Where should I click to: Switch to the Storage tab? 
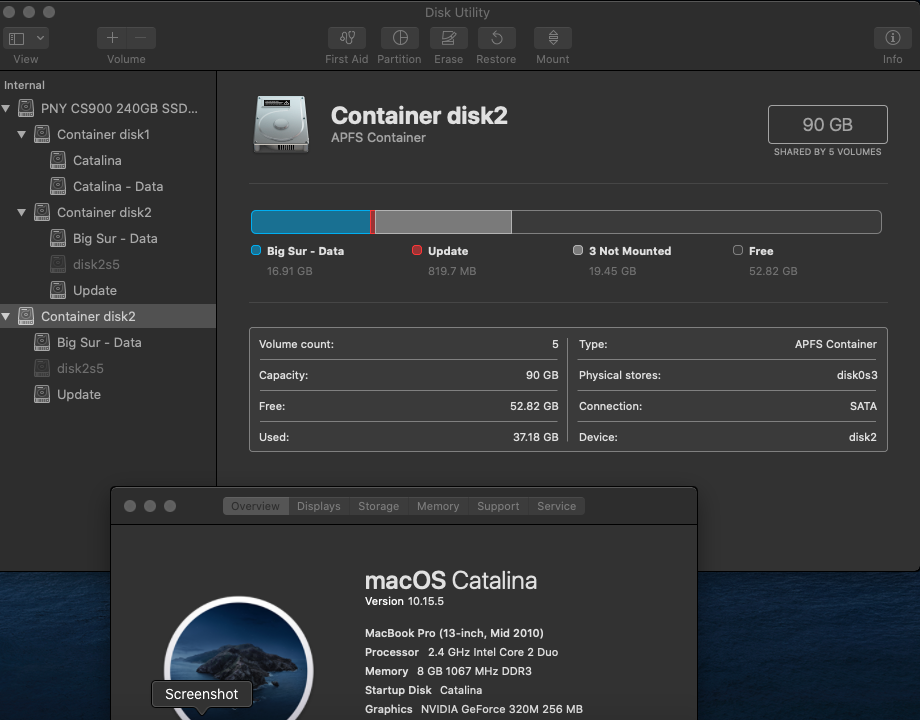(x=378, y=506)
